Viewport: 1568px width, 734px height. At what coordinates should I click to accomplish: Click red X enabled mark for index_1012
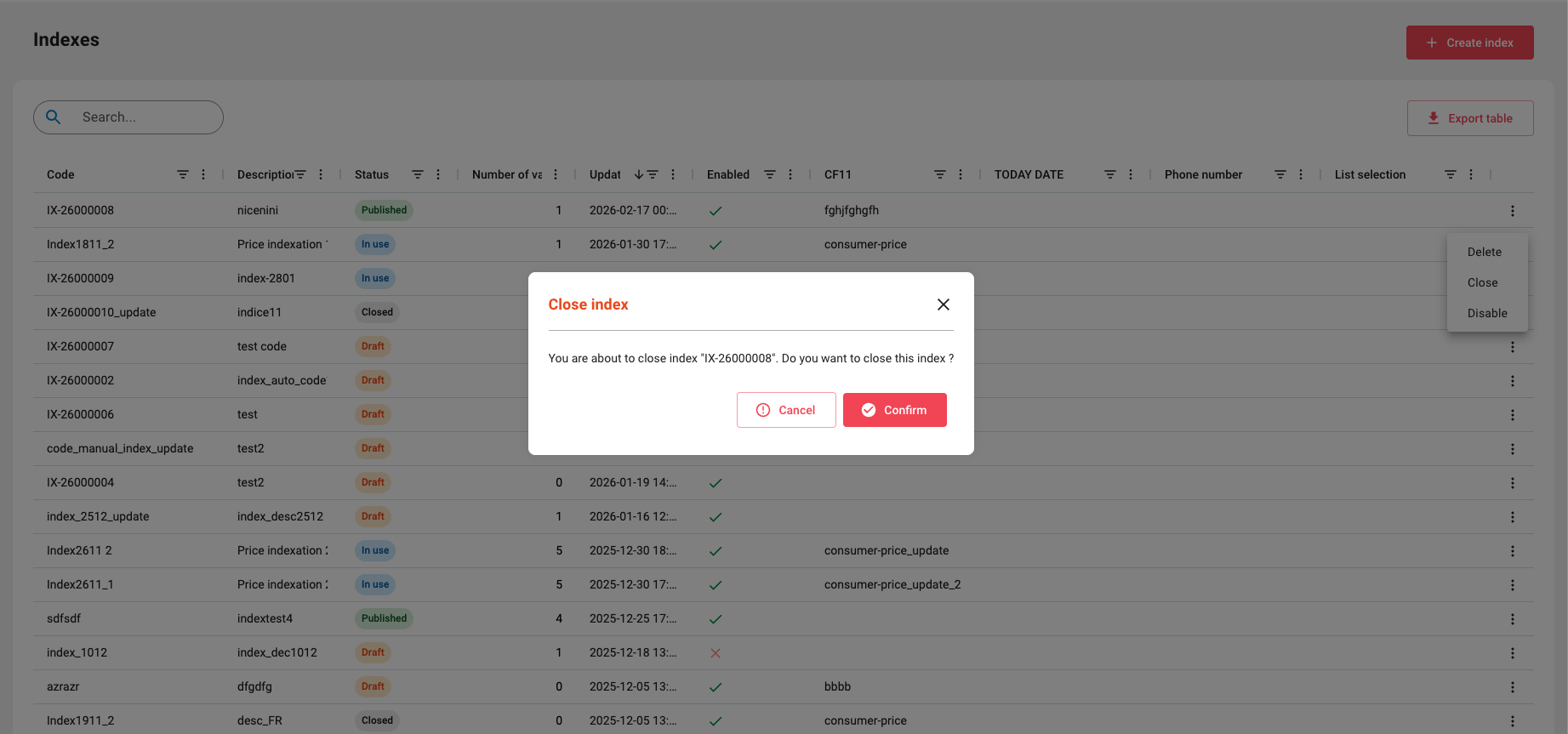pos(716,653)
